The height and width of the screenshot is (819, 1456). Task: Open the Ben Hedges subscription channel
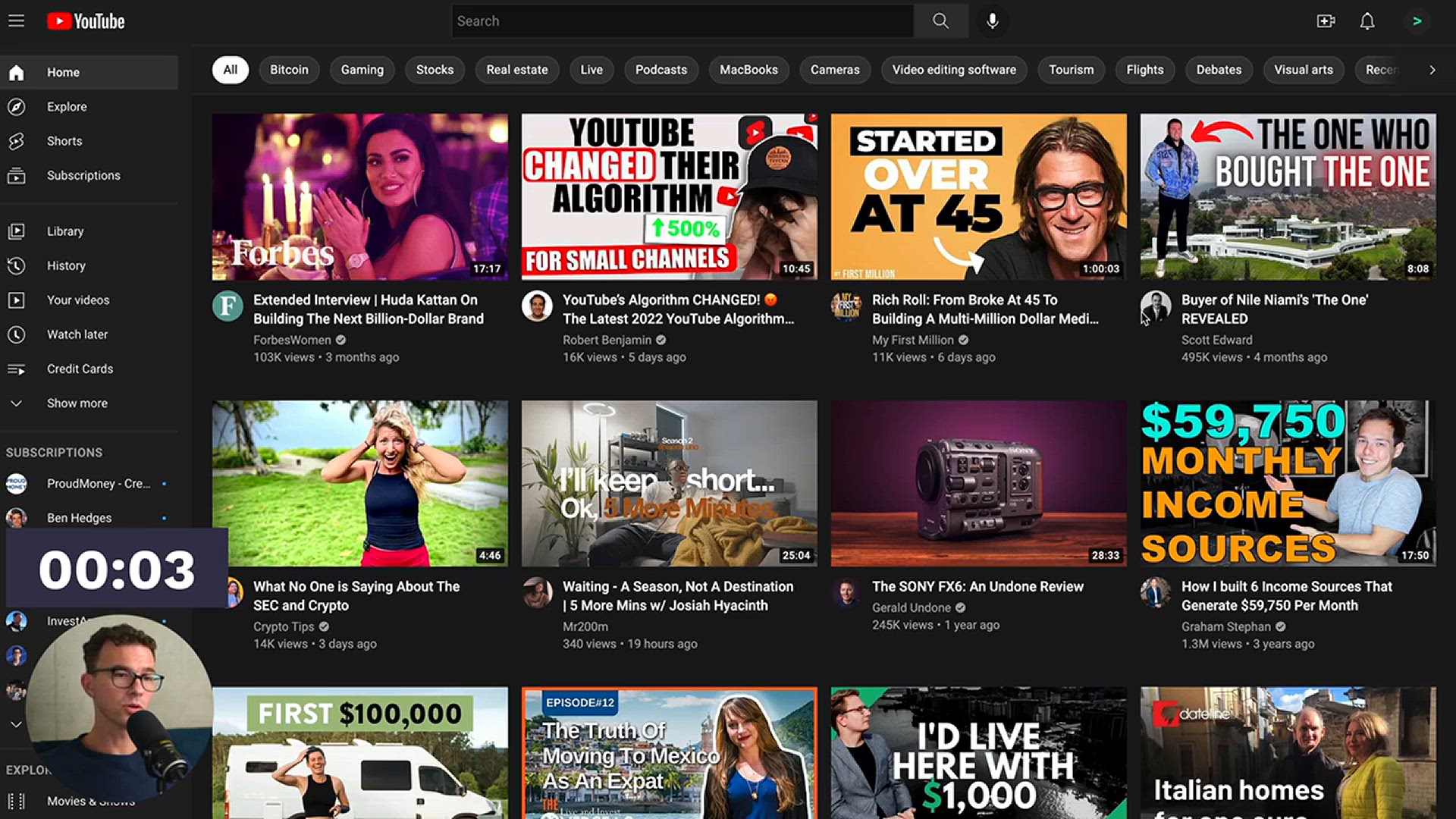pyautogui.click(x=89, y=518)
